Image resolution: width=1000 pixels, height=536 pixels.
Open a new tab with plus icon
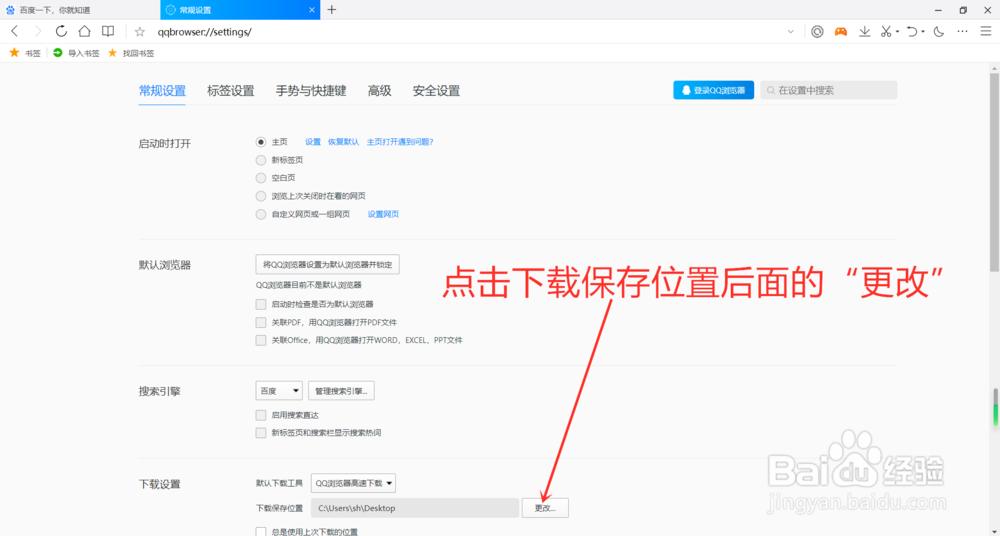pyautogui.click(x=332, y=10)
